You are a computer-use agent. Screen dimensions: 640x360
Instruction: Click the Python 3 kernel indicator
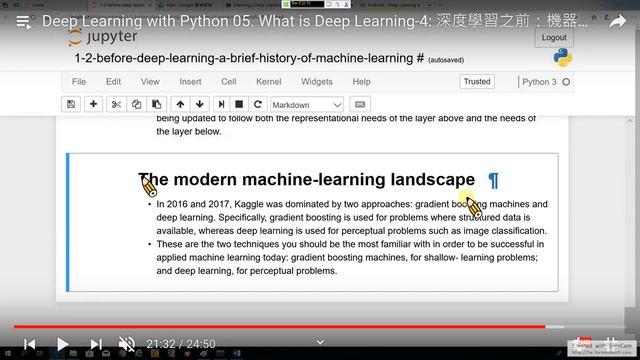tap(539, 82)
